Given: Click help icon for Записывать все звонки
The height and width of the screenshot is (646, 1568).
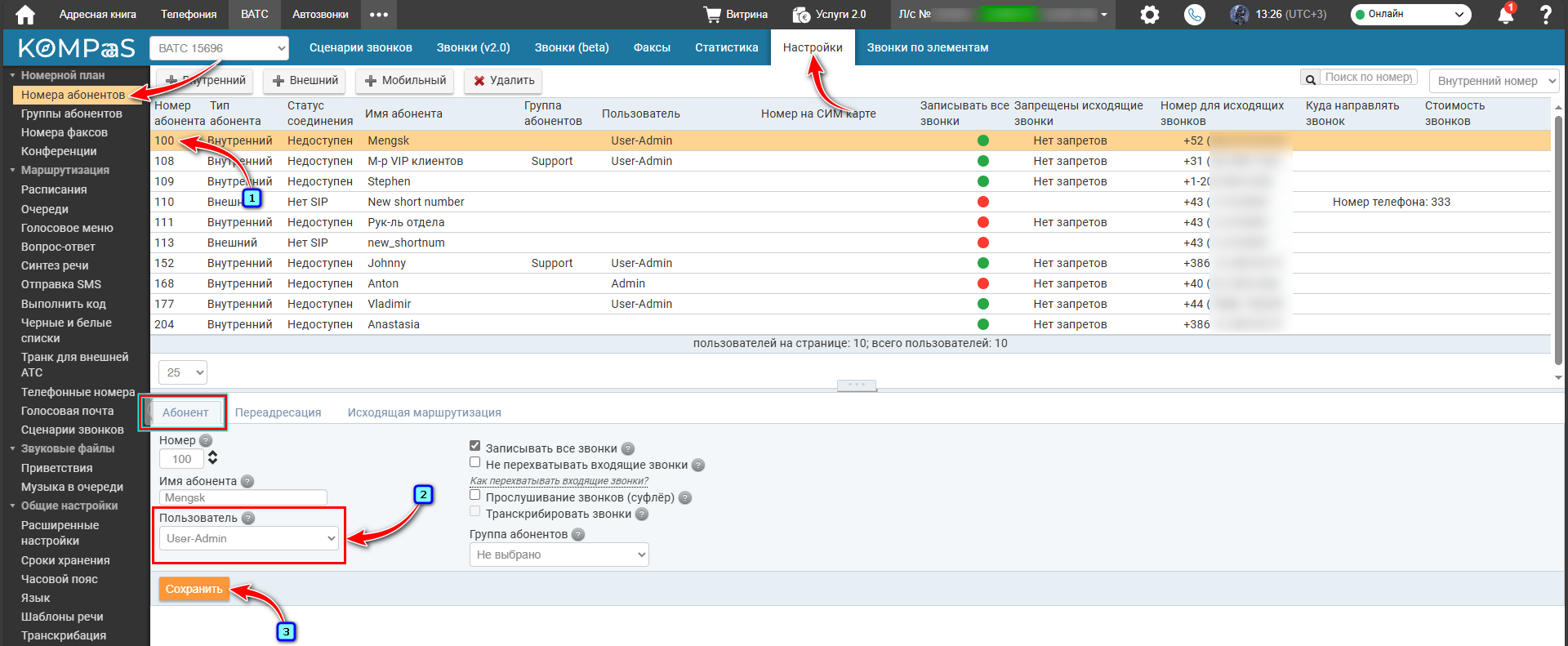Looking at the screenshot, I should click(628, 448).
